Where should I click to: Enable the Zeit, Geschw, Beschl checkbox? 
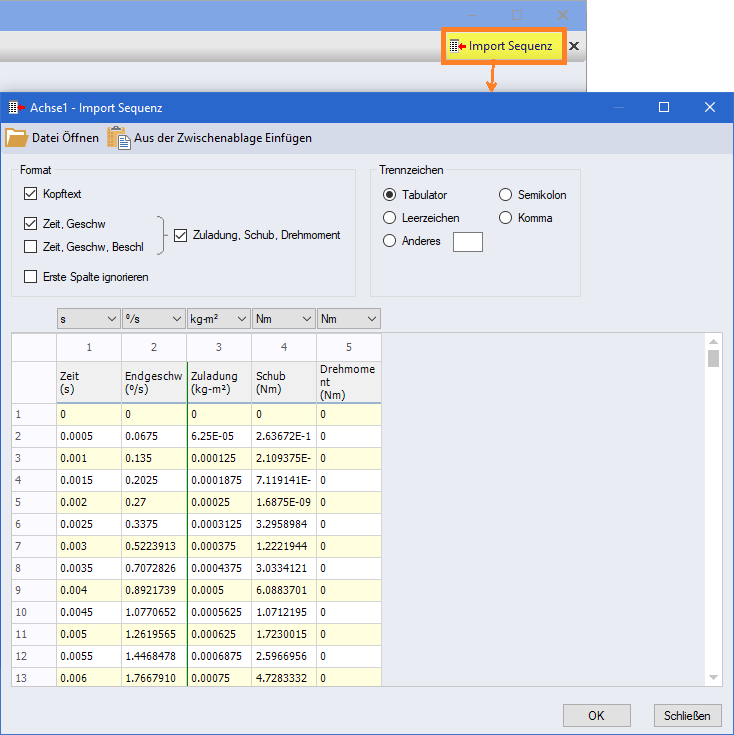click(x=30, y=246)
